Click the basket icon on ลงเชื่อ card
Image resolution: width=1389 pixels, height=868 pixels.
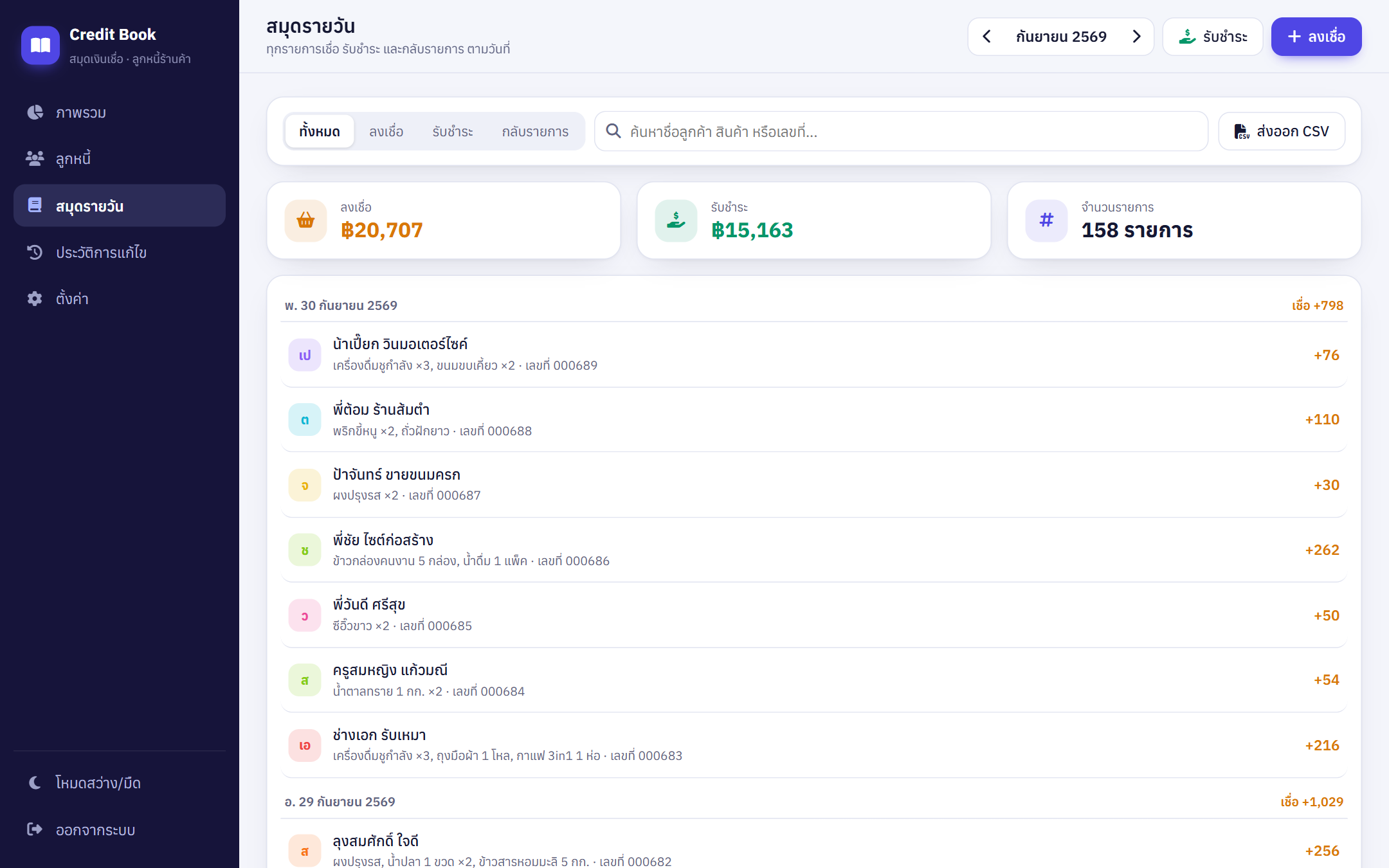point(306,221)
